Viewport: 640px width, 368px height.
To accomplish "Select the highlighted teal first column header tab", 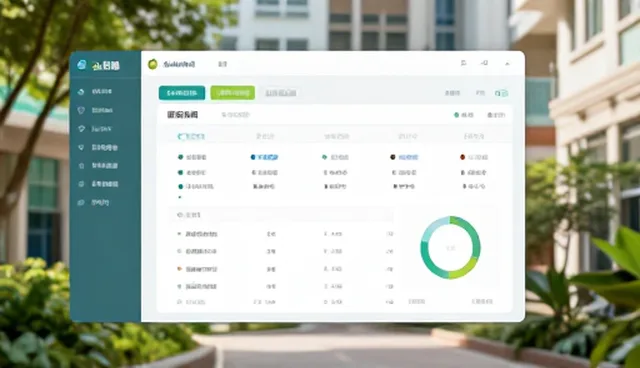I will (x=191, y=136).
